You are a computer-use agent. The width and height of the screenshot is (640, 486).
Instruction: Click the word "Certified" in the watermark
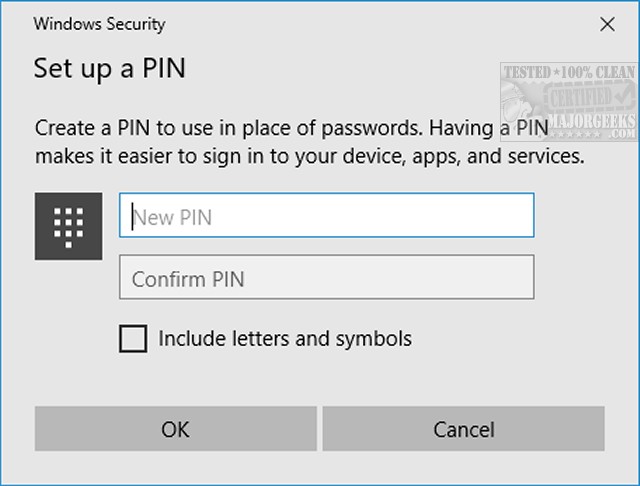pyautogui.click(x=574, y=95)
